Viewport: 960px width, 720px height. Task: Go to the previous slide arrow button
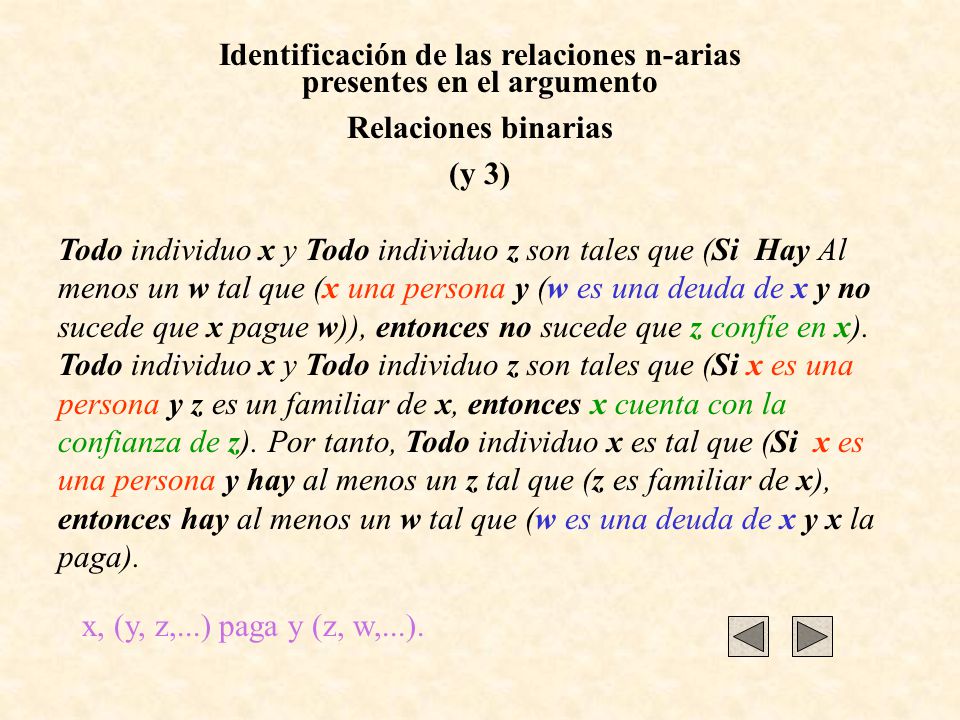748,636
